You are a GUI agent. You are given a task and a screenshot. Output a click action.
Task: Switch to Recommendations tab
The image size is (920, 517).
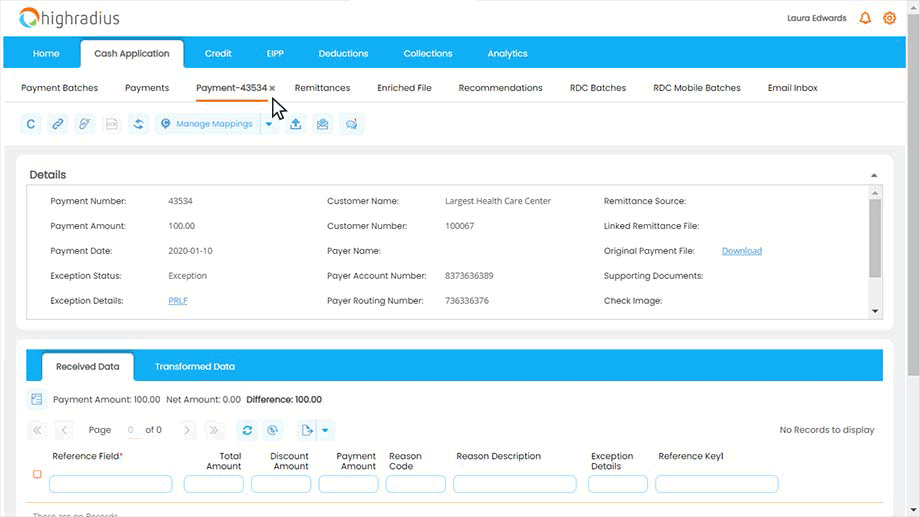[x=500, y=88]
